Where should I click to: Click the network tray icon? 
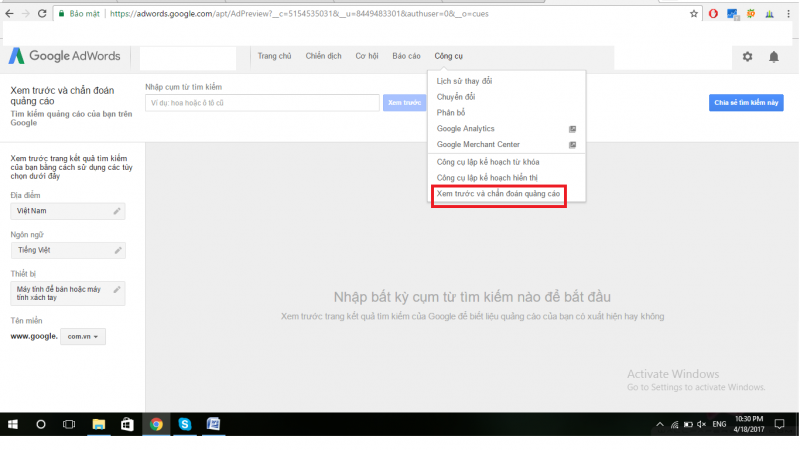(x=674, y=424)
